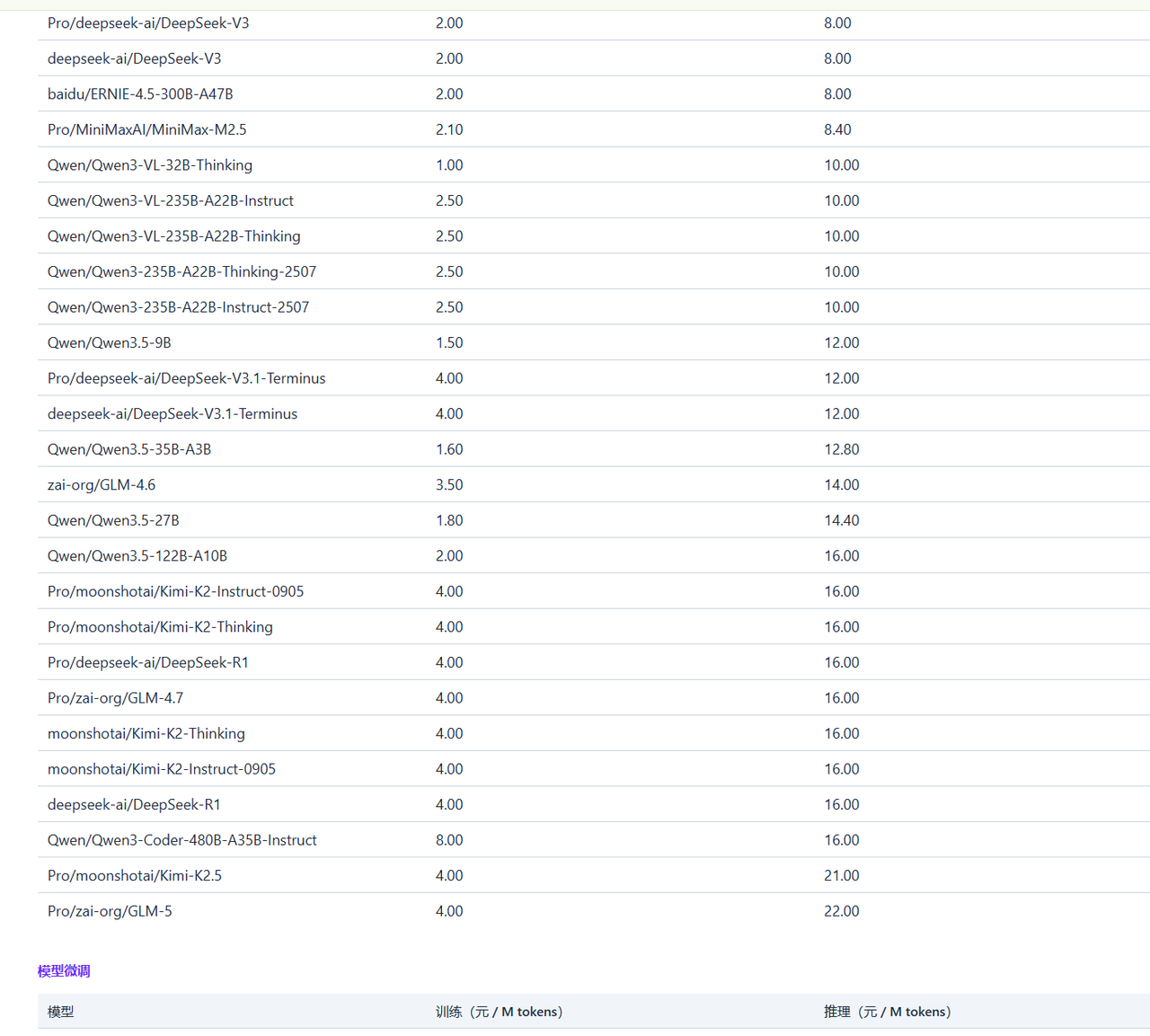Click the 4.00 price for GLM-5

(449, 911)
